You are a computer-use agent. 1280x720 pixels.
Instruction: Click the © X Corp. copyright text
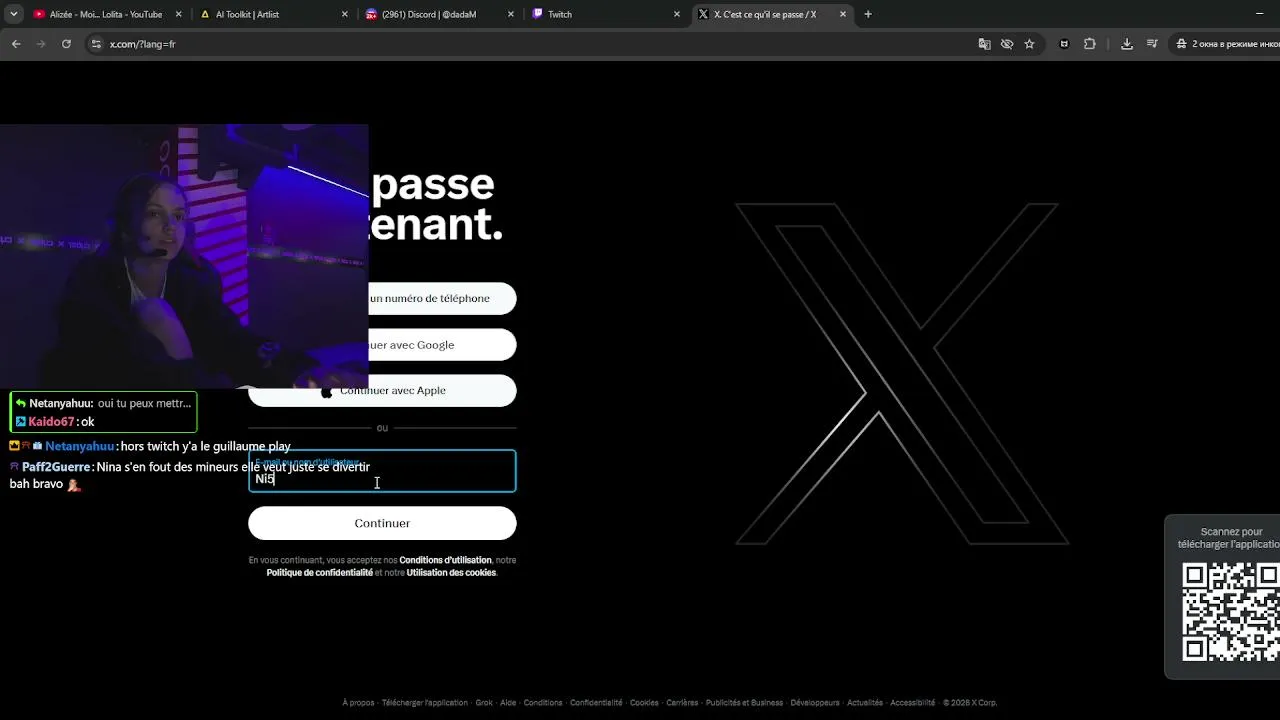(970, 703)
